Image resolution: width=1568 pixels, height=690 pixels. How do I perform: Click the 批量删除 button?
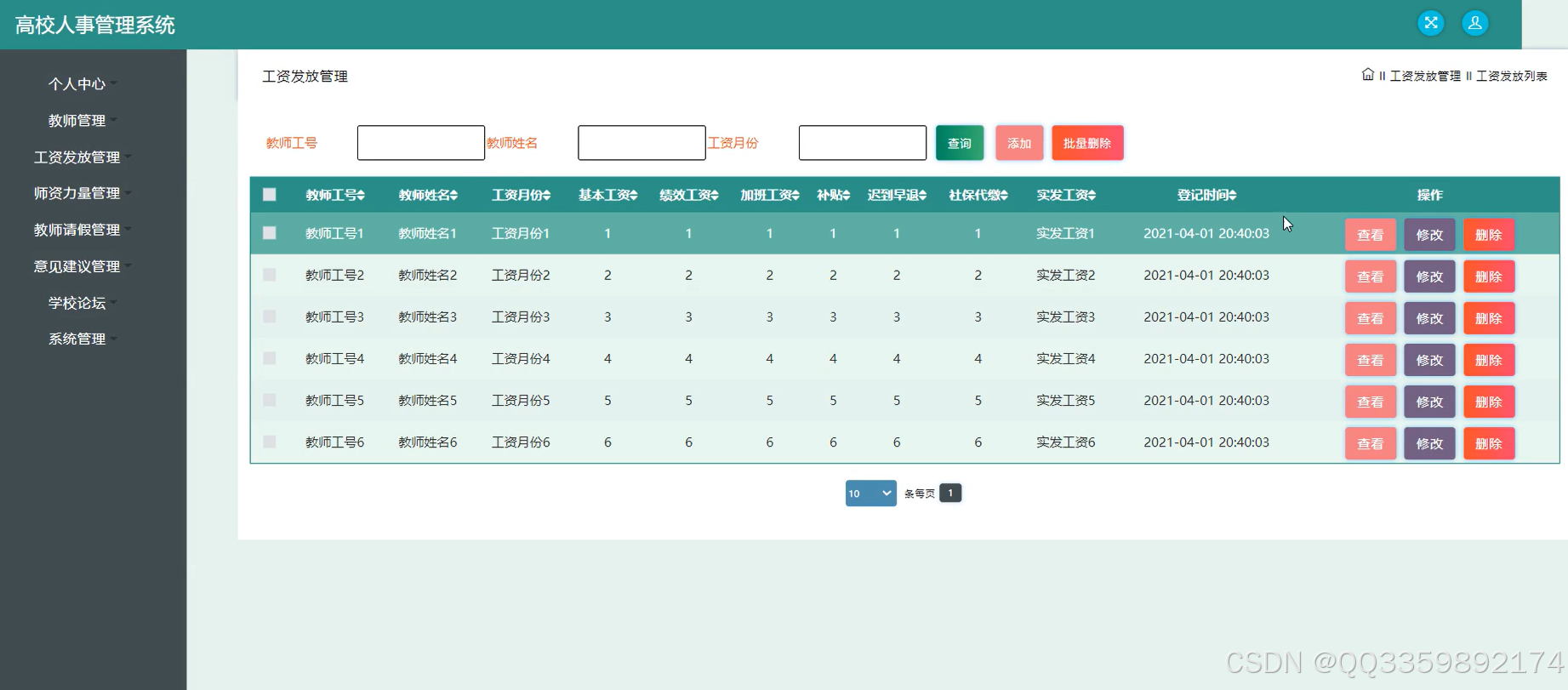pyautogui.click(x=1087, y=143)
